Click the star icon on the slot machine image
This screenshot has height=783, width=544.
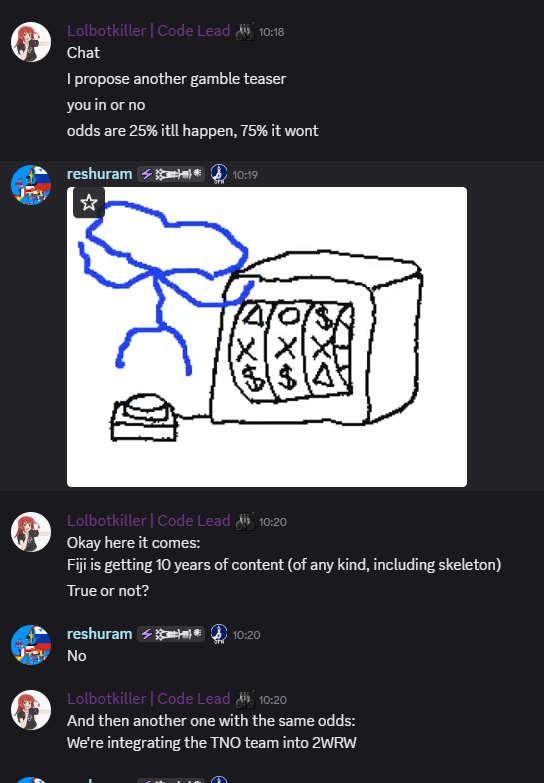click(x=89, y=203)
